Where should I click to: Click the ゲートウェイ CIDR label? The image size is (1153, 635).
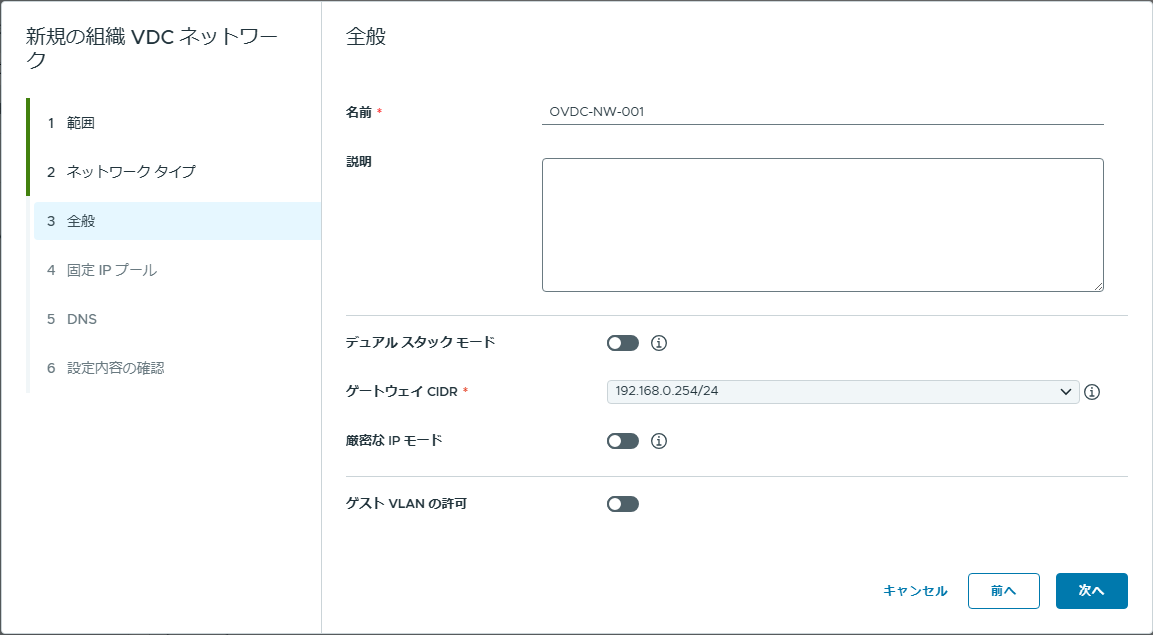tap(401, 392)
